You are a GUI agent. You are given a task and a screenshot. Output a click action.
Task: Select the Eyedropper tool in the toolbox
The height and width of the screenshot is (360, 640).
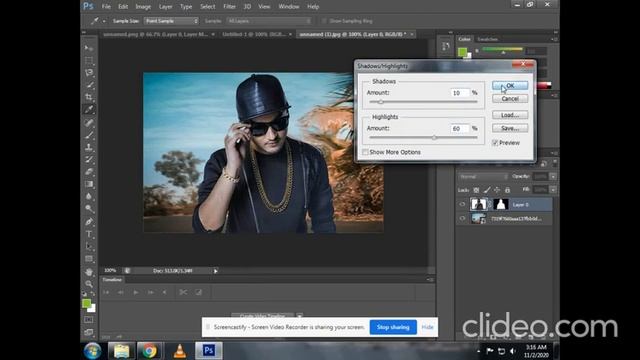(89, 109)
